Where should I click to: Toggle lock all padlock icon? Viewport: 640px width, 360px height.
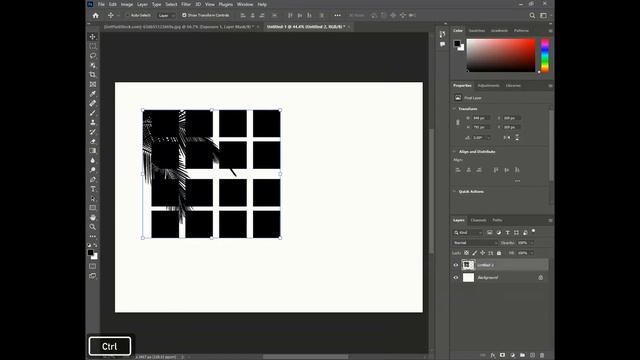[x=499, y=253]
